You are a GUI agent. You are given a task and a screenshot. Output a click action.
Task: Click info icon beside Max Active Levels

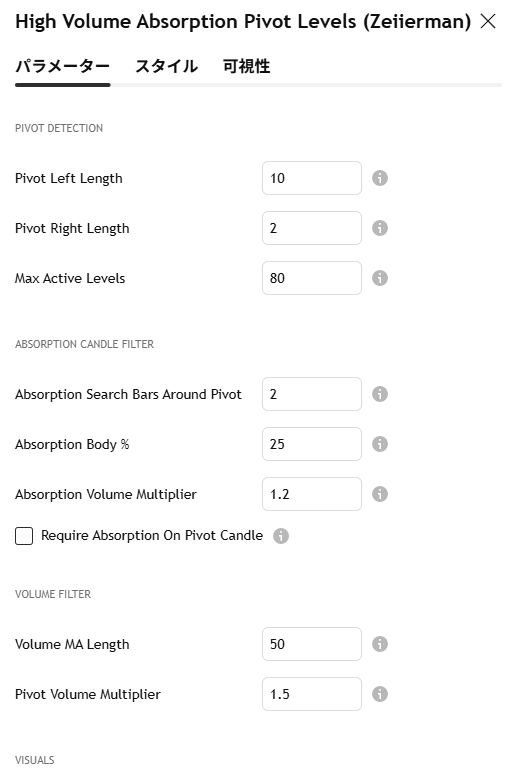379,278
